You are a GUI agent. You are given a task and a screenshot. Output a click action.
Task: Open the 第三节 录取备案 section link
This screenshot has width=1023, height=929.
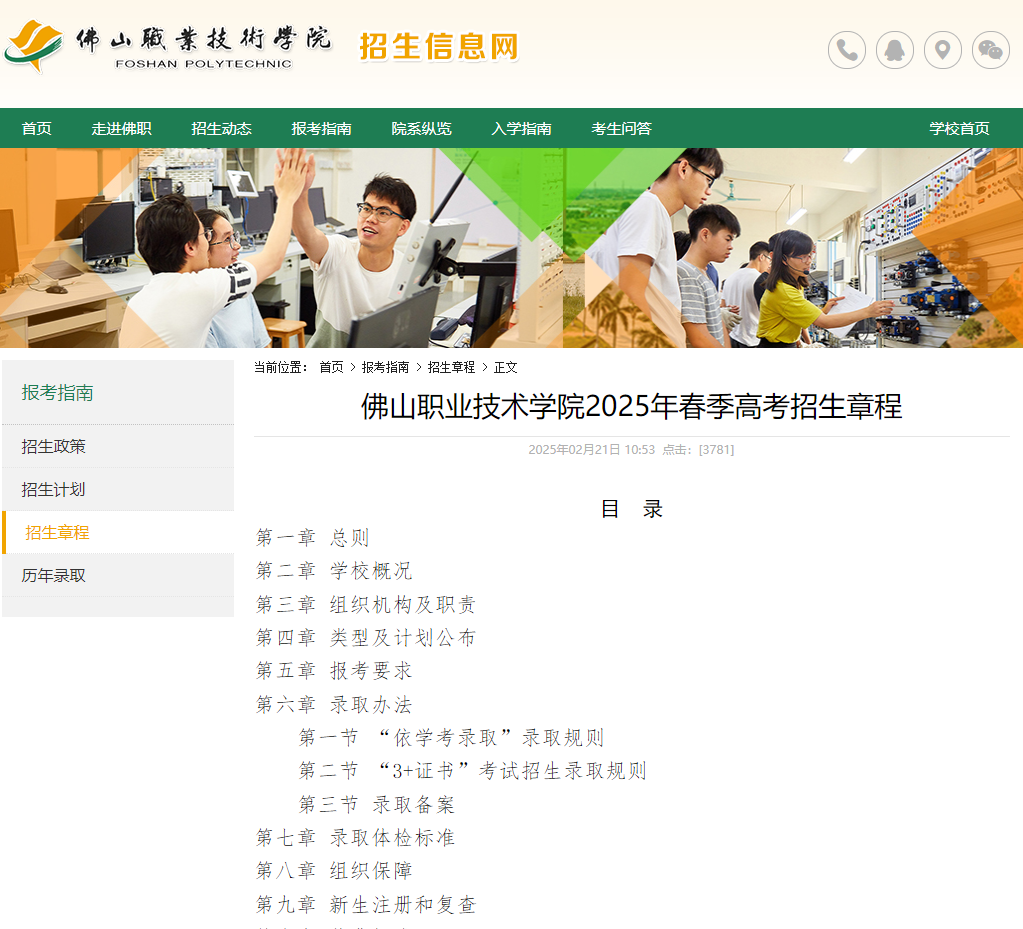point(376,804)
